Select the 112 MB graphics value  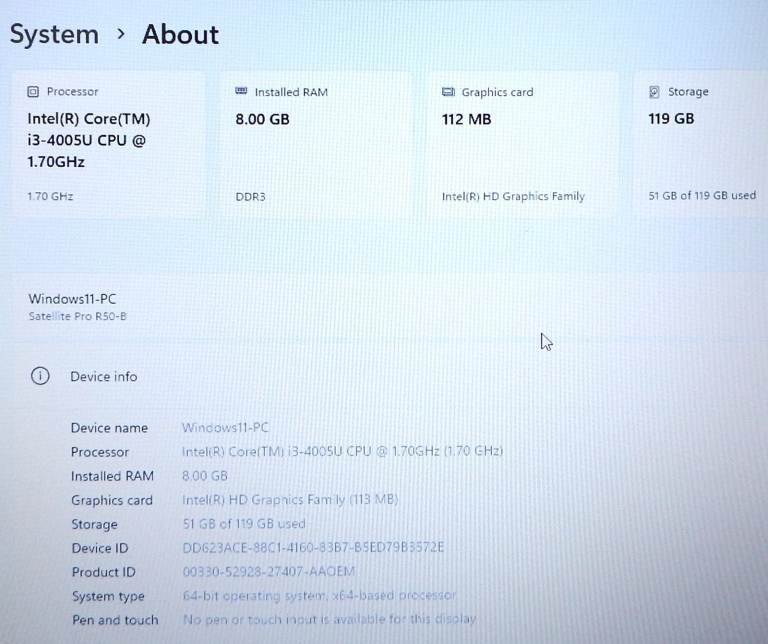[466, 119]
